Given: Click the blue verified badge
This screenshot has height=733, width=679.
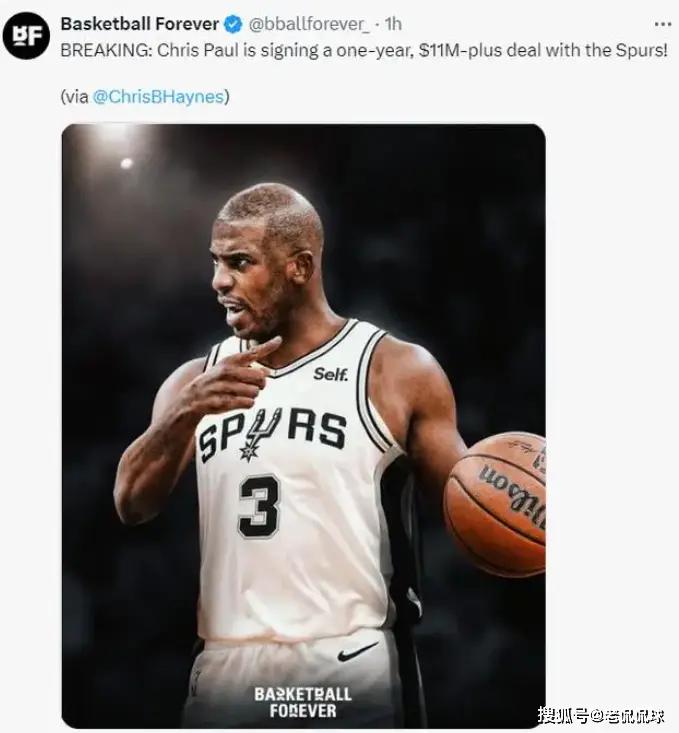Looking at the screenshot, I should point(233,24).
